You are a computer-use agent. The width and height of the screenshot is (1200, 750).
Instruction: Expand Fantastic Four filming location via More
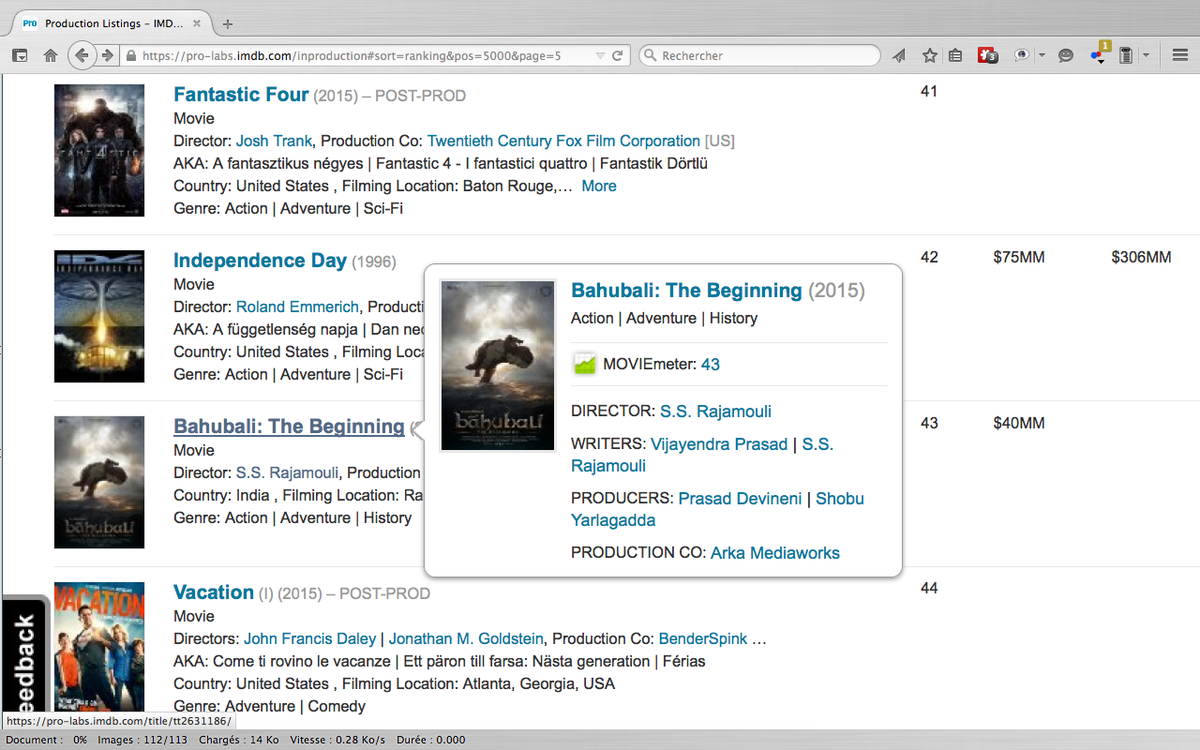click(x=599, y=186)
